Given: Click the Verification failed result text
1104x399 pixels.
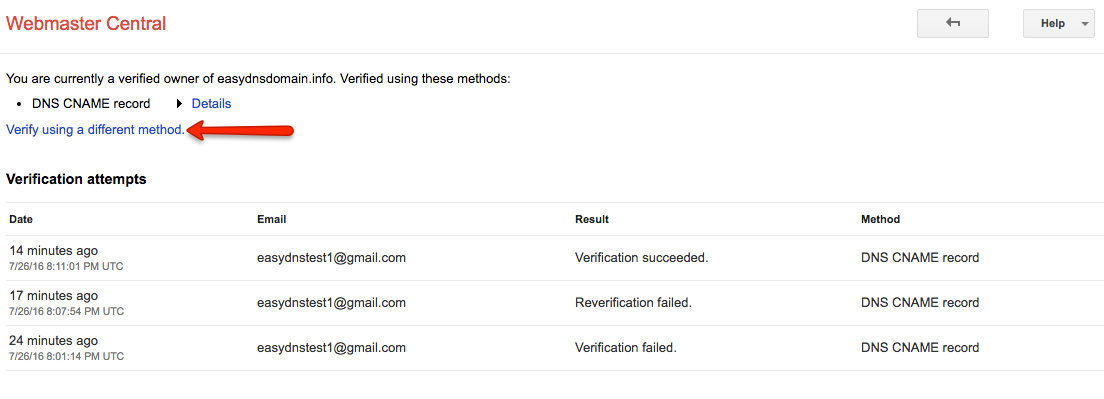Looking at the screenshot, I should [626, 348].
